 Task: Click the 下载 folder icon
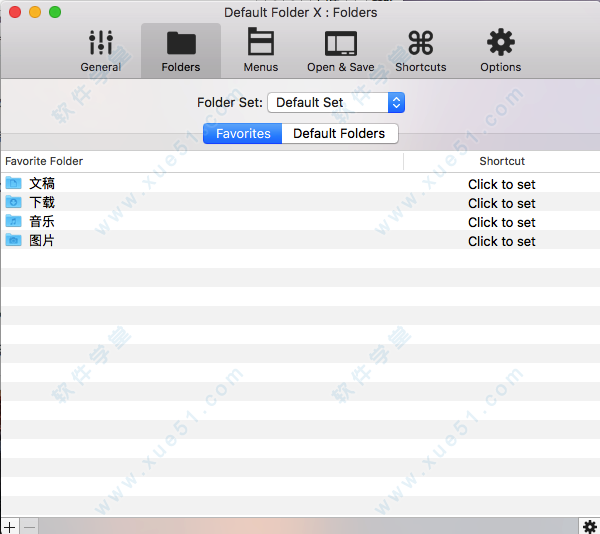pyautogui.click(x=13, y=202)
